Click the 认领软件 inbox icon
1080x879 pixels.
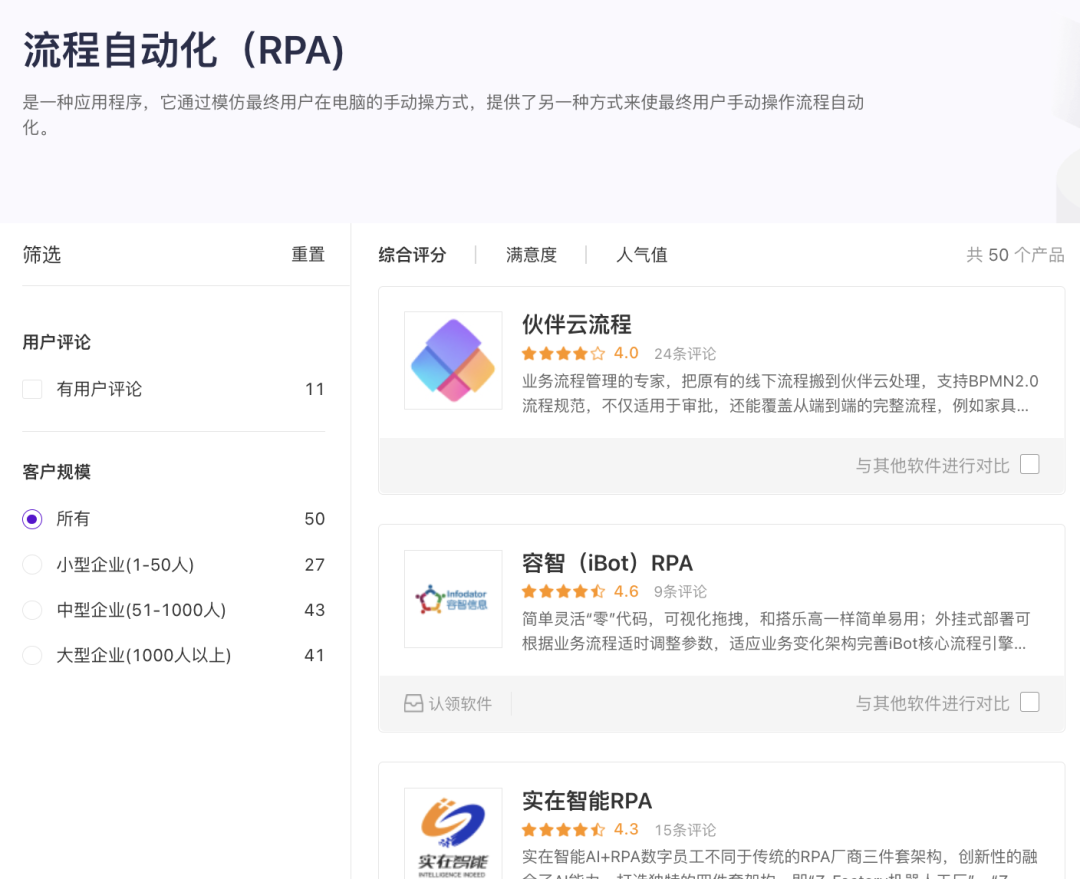413,704
